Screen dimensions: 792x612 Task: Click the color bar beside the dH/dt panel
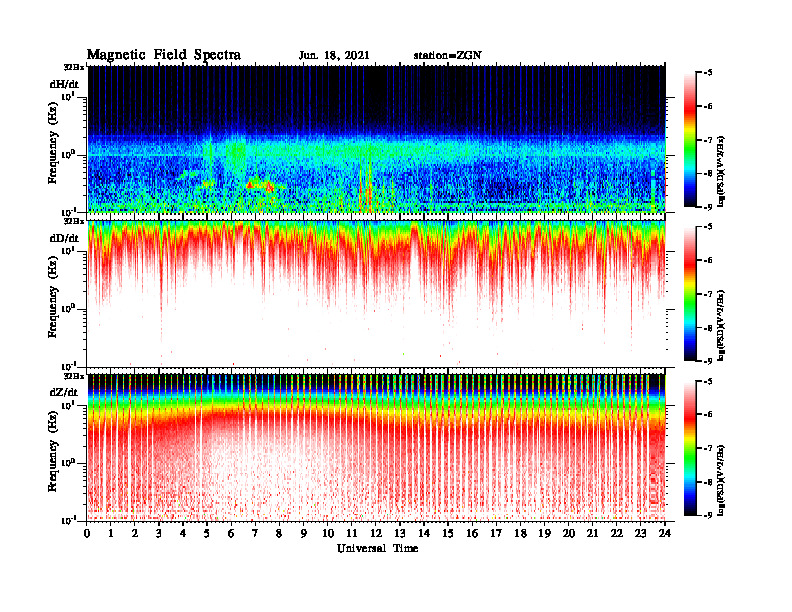(x=690, y=140)
